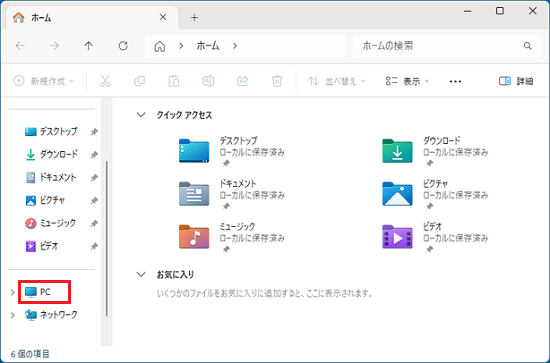550x363 pixels.
Task: Click the Share icon in toolbar
Action: [x=242, y=81]
